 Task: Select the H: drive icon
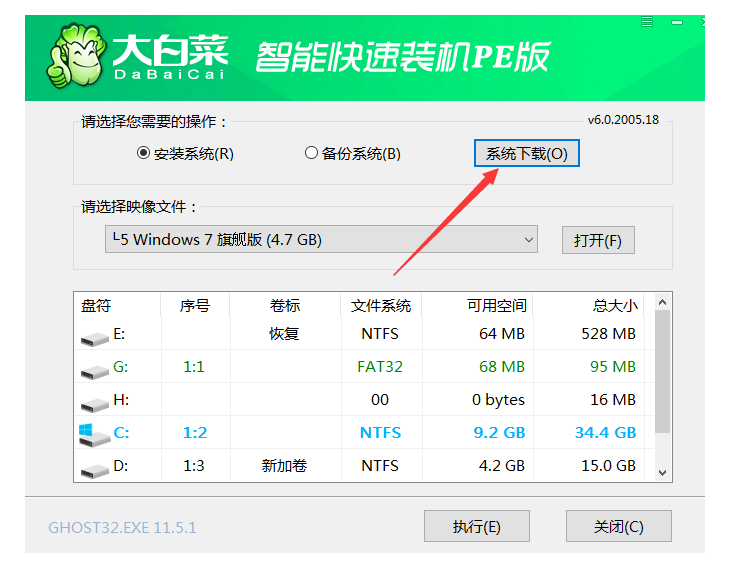(94, 404)
